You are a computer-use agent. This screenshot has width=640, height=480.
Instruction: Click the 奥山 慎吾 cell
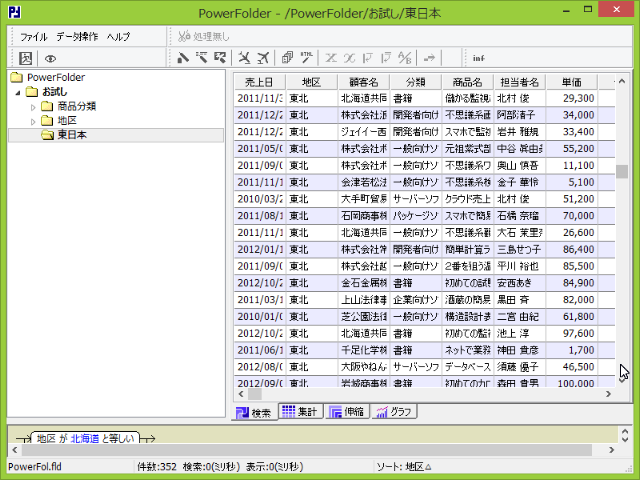[x=520, y=165]
